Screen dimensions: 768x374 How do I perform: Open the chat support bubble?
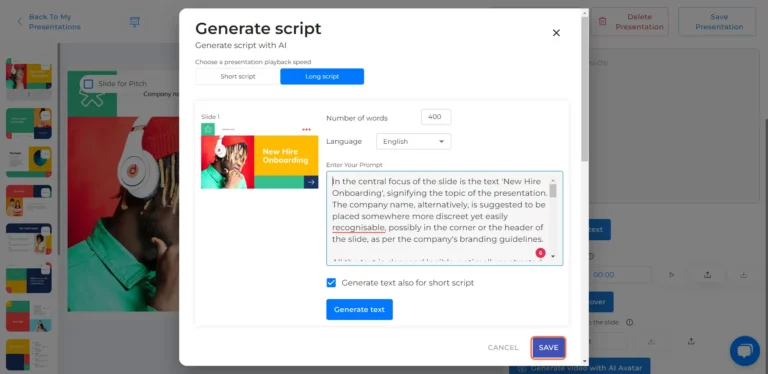click(744, 351)
